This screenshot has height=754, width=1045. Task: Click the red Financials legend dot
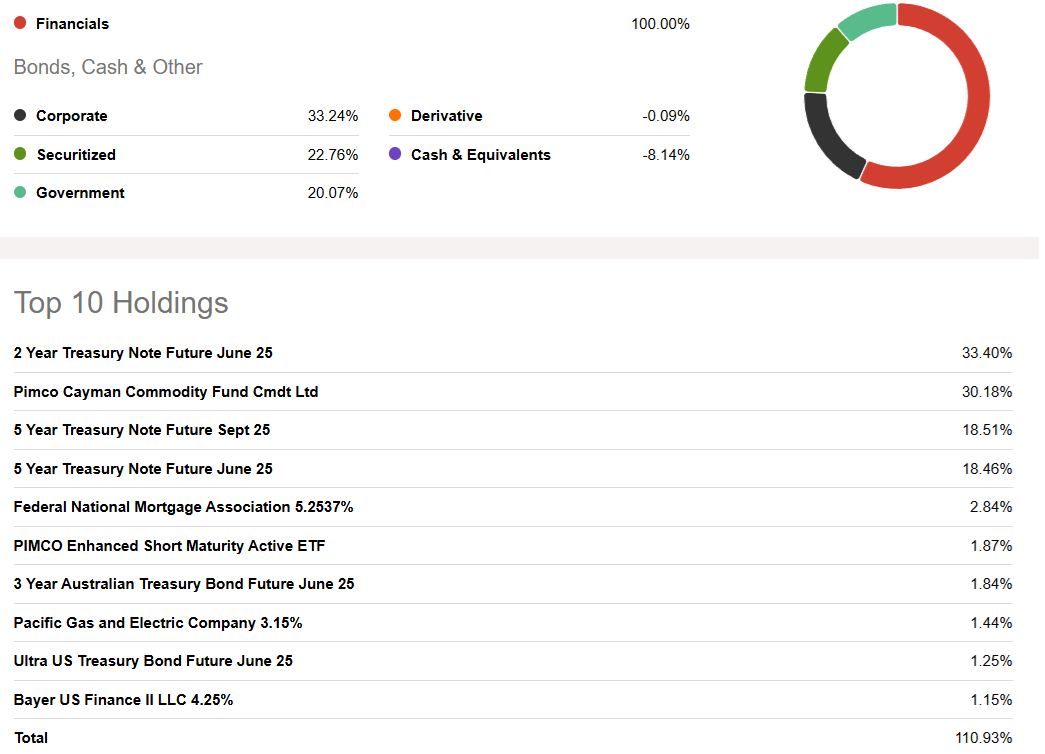click(x=20, y=23)
